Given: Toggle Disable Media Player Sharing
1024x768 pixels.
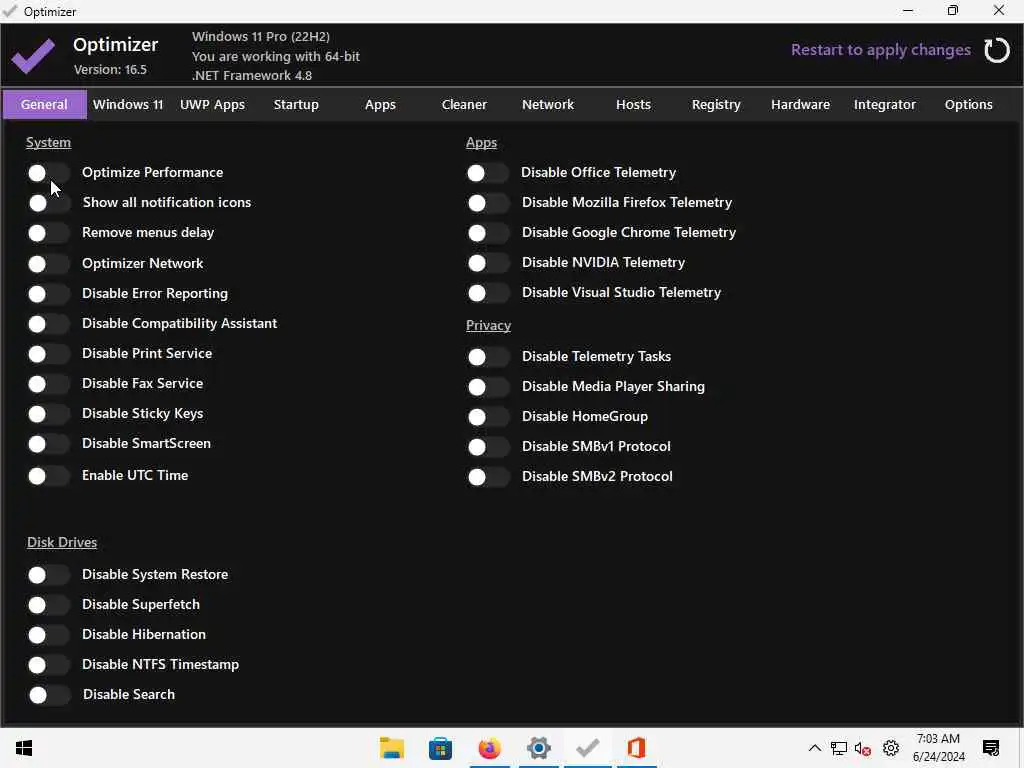Looking at the screenshot, I should 488,387.
